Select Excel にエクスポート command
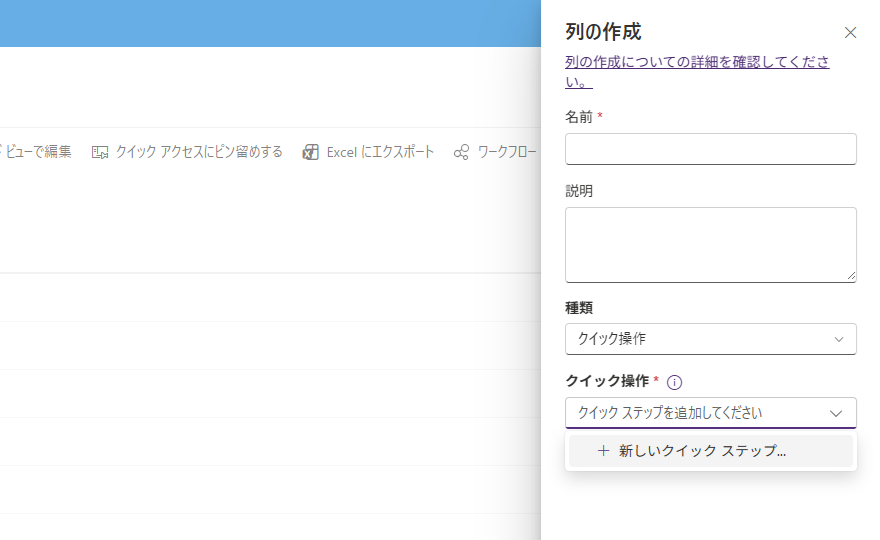This screenshot has width=880, height=540. coord(380,152)
